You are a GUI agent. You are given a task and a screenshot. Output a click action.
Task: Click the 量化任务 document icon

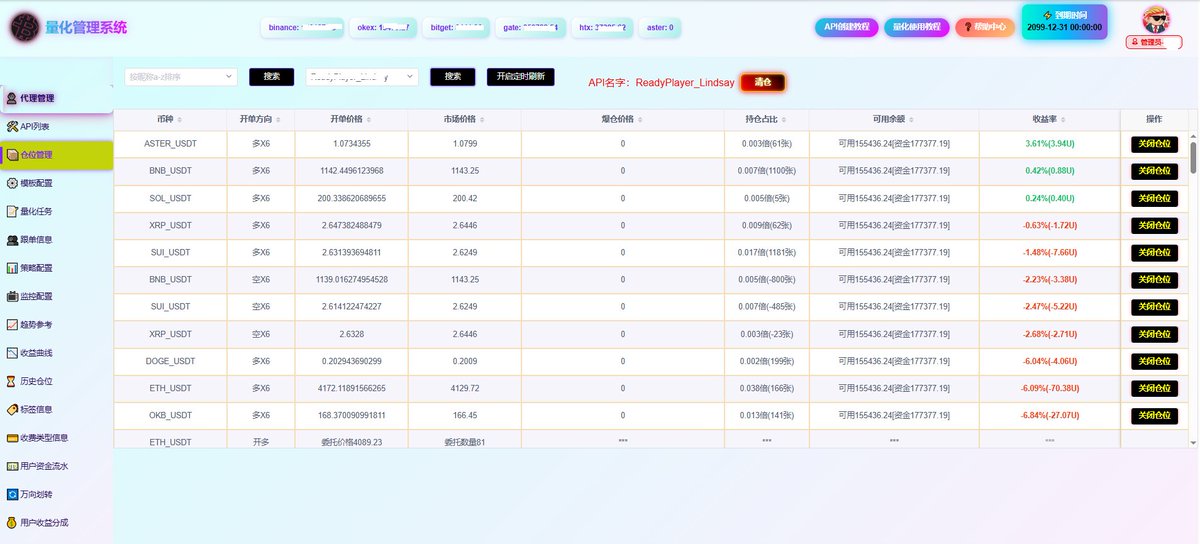point(12,211)
